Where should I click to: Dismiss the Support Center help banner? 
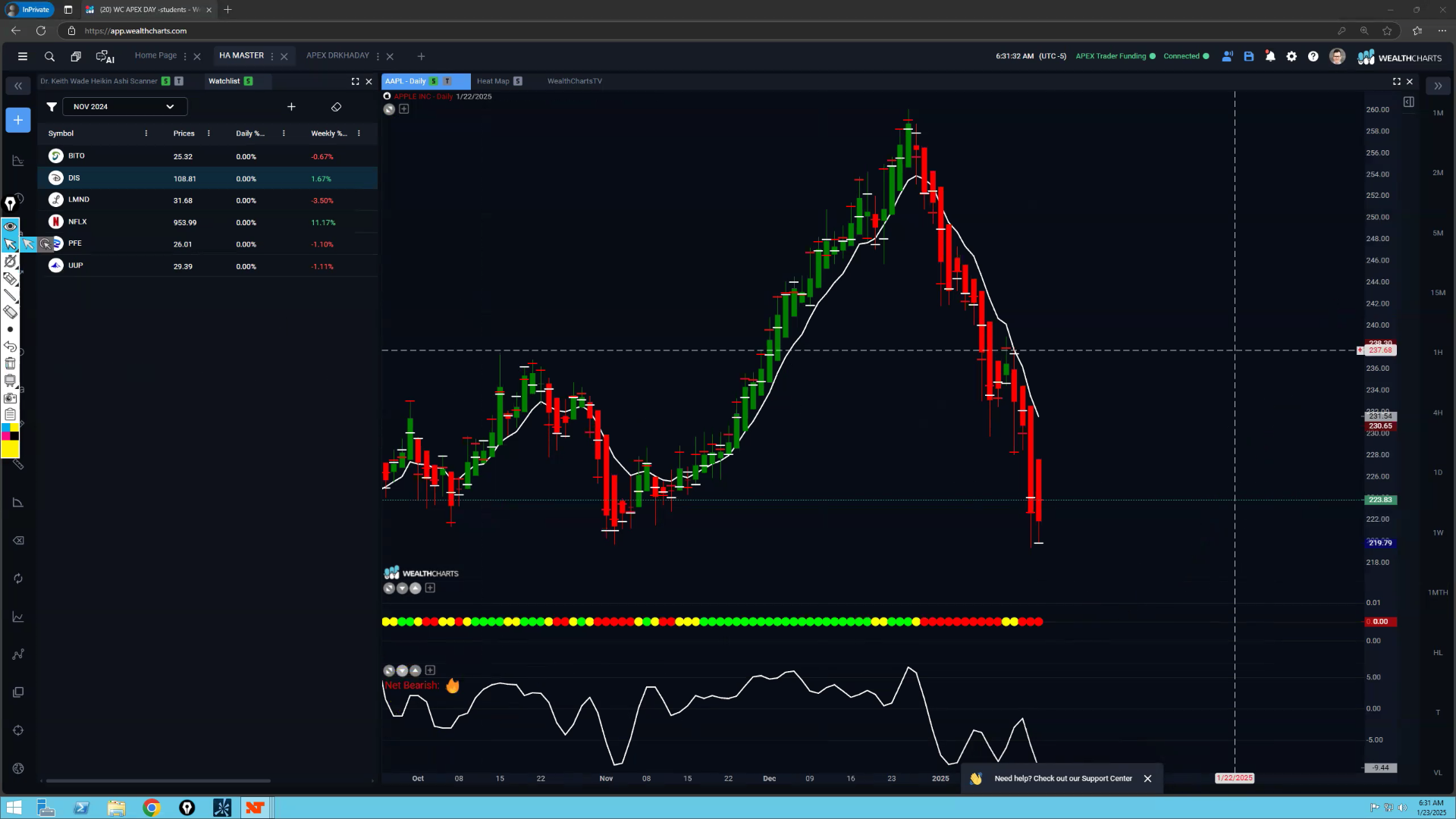click(1147, 779)
